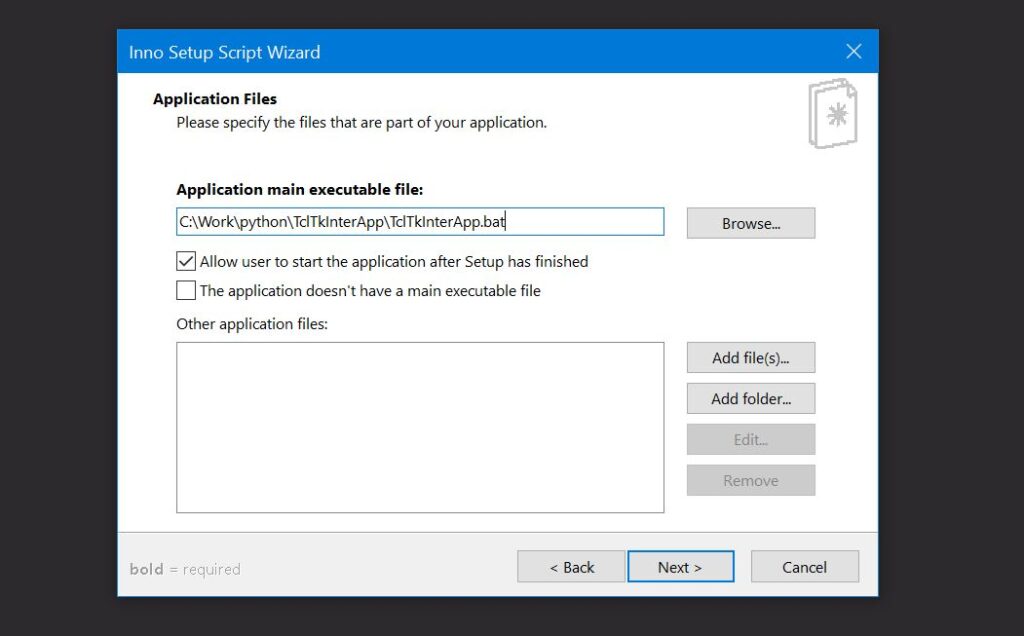
Task: Click the 'Other application files:' label
Action: [252, 324]
